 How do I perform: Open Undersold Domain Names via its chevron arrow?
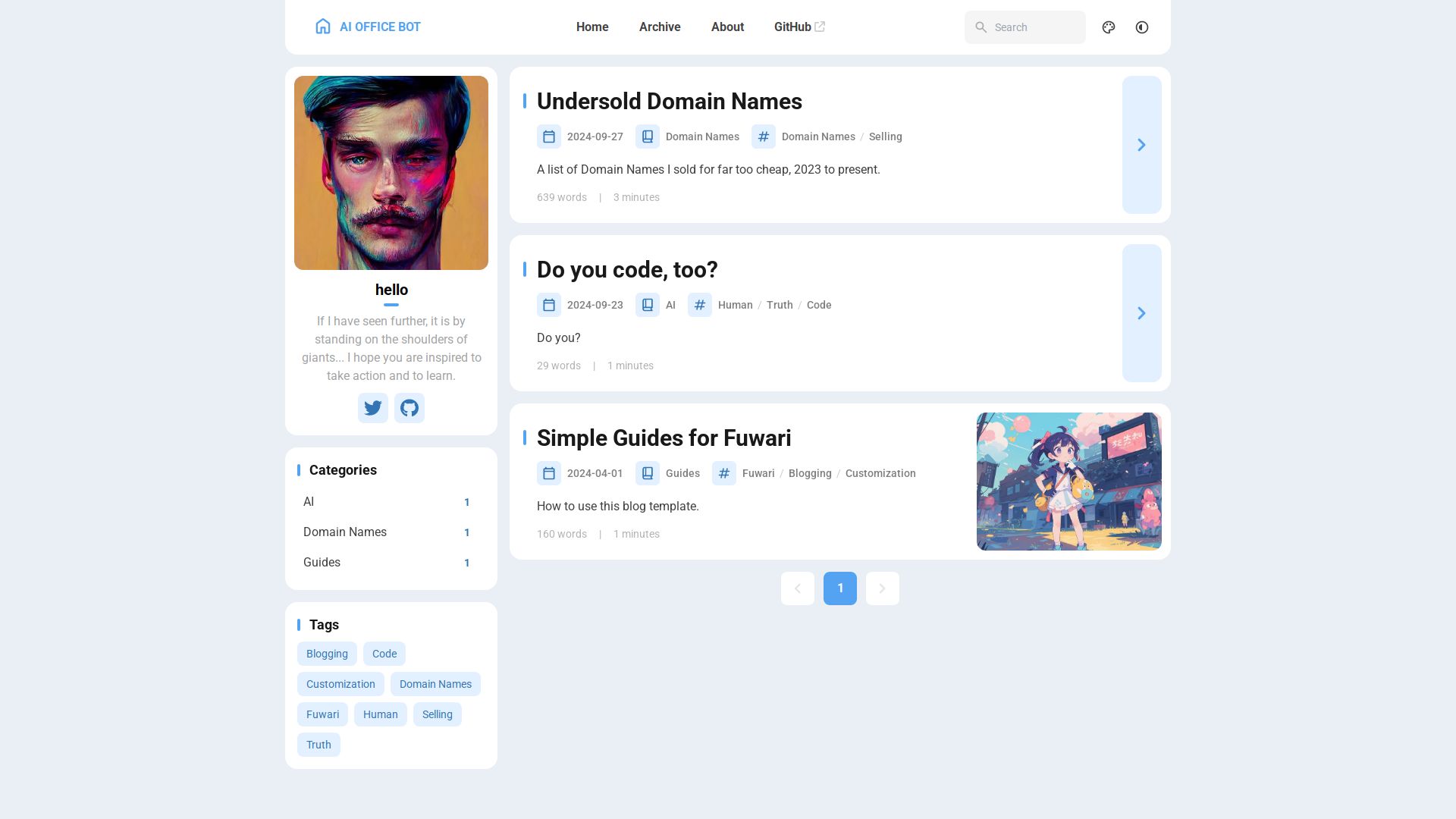[1141, 145]
